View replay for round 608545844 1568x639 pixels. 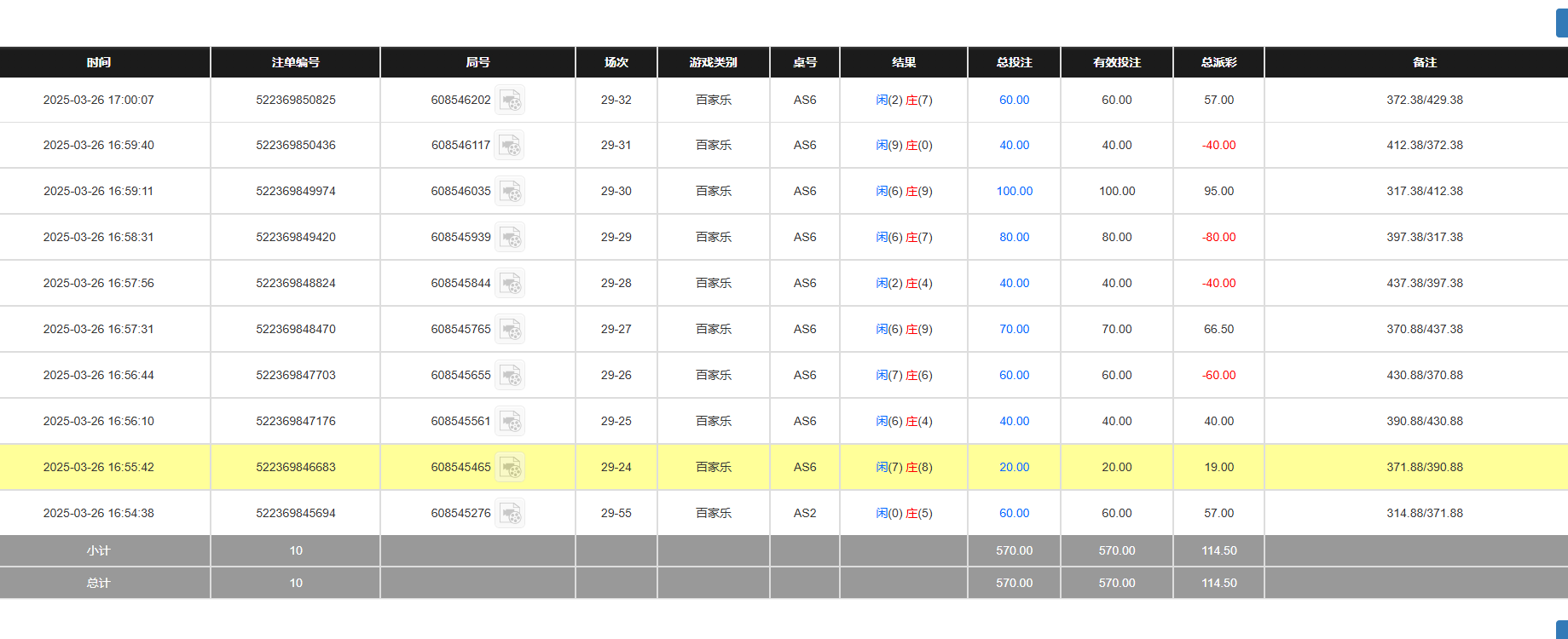point(510,284)
